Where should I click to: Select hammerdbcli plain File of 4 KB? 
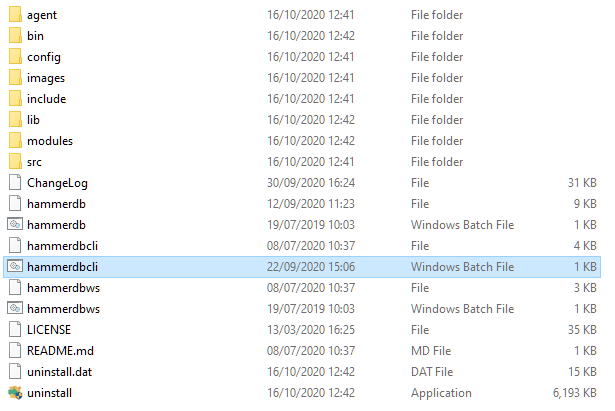click(302, 246)
